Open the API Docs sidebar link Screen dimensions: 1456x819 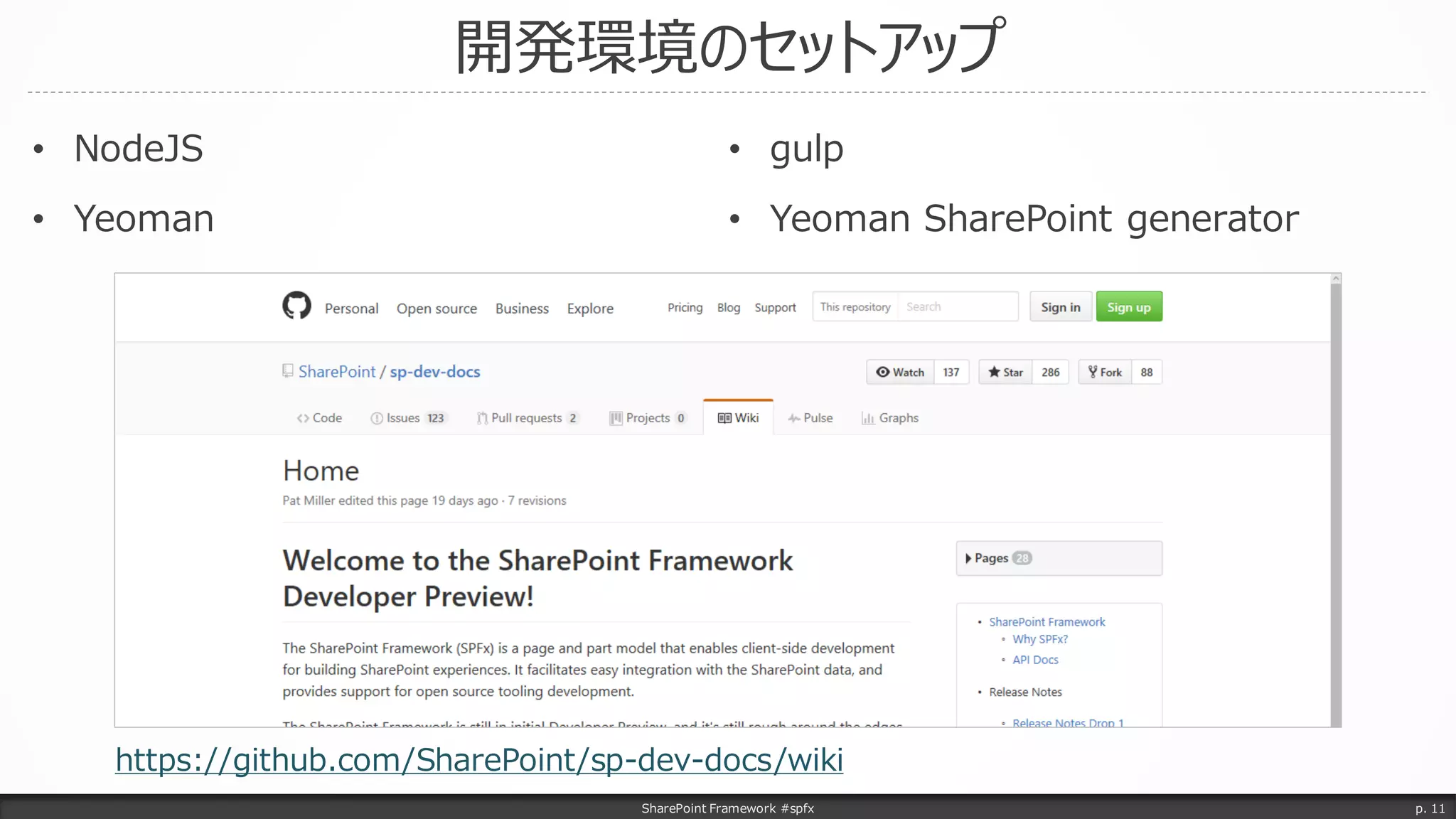(x=1035, y=660)
